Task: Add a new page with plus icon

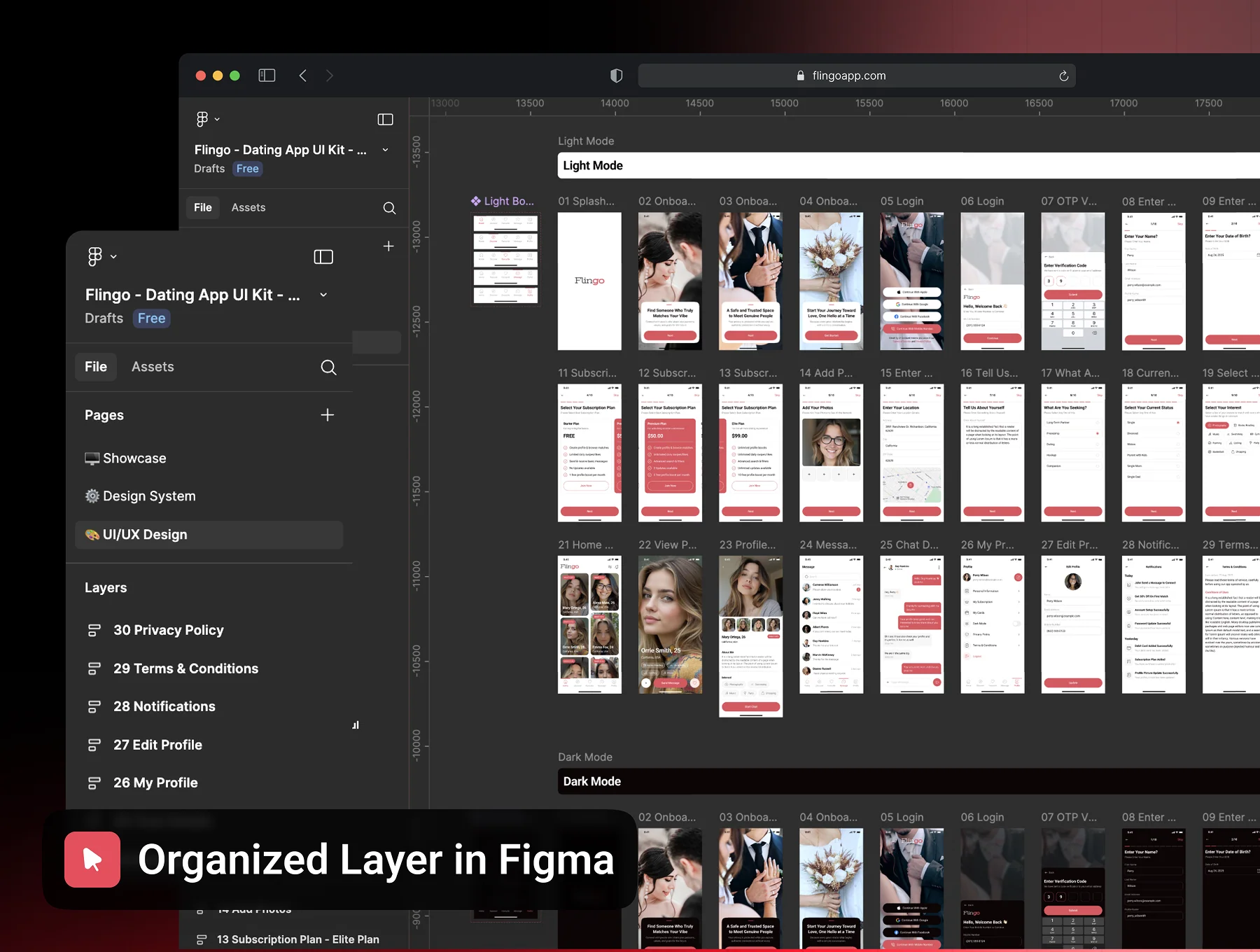Action: (x=327, y=415)
